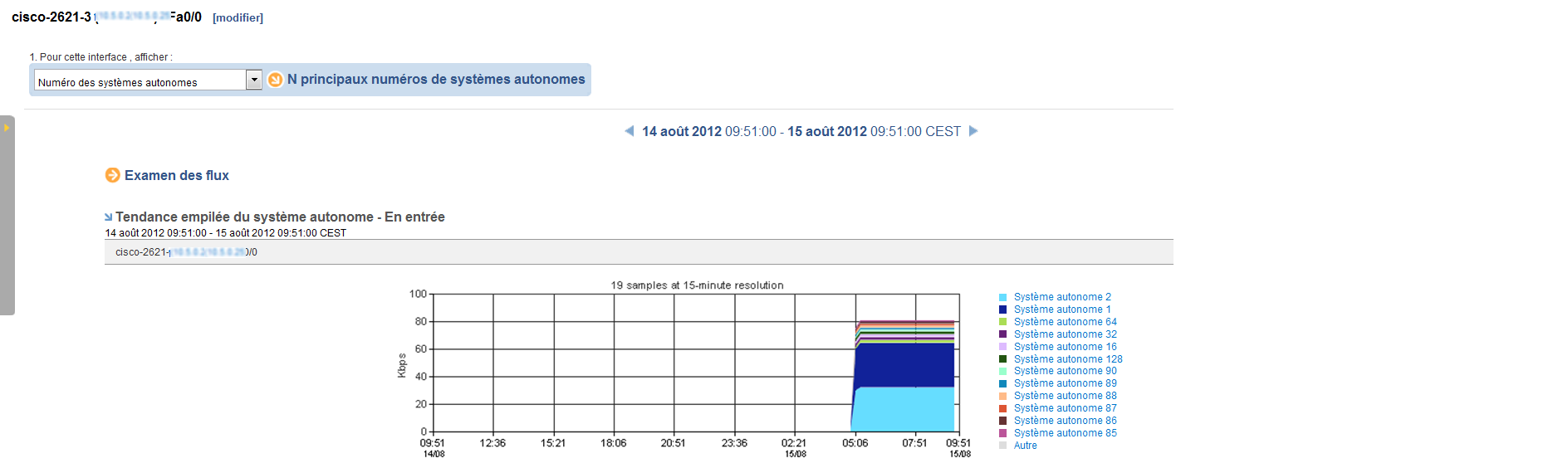
Task: Open Système autonome 88 legend link
Action: (x=1066, y=396)
